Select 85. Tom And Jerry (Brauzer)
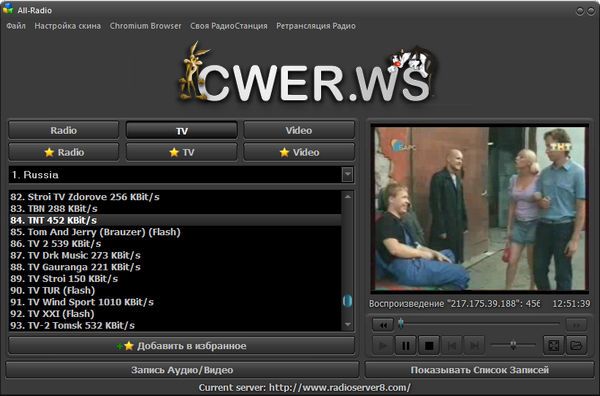This screenshot has width=600, height=396. click(175, 232)
